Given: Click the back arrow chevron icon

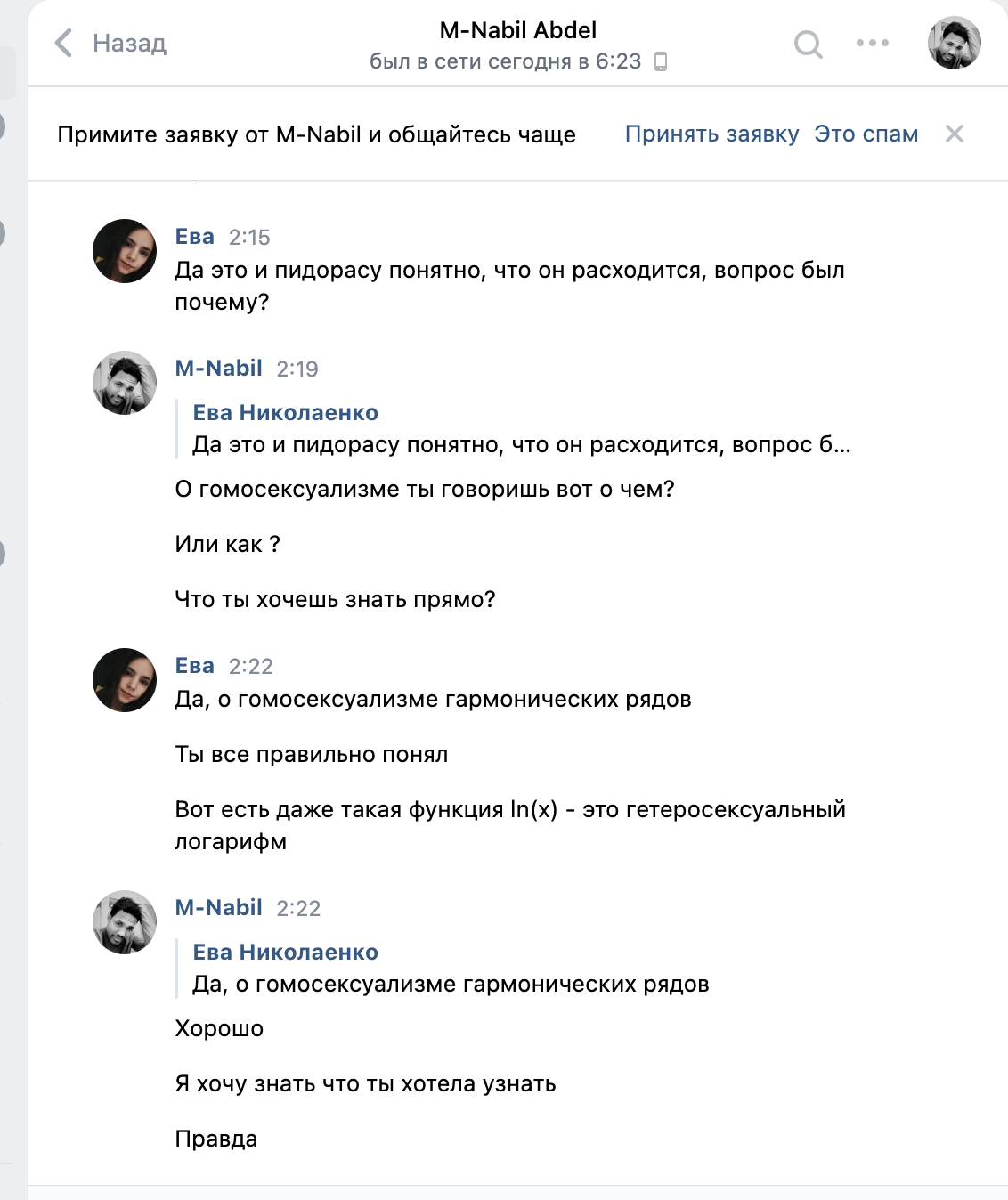Looking at the screenshot, I should pos(63,43).
